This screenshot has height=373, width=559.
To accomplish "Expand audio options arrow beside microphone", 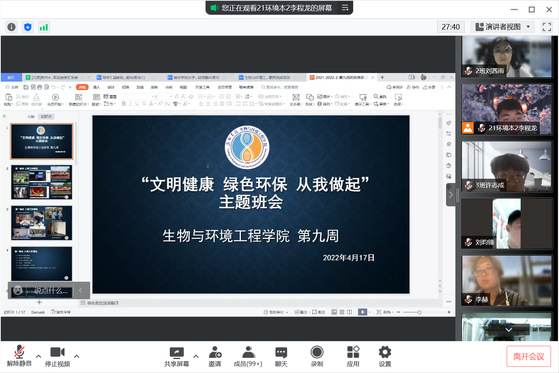I will (39, 356).
